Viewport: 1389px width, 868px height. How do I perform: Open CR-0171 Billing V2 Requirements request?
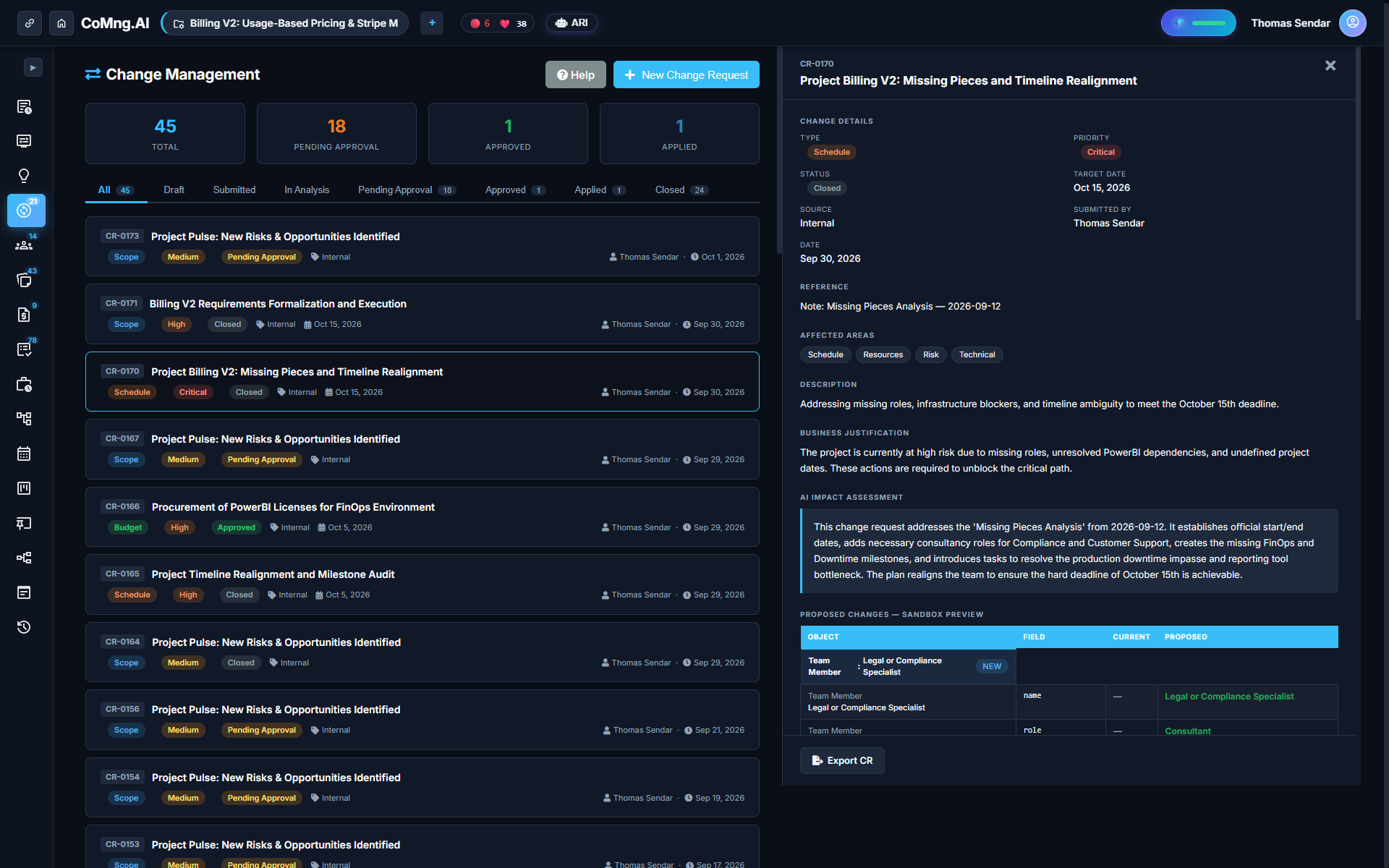(x=422, y=314)
